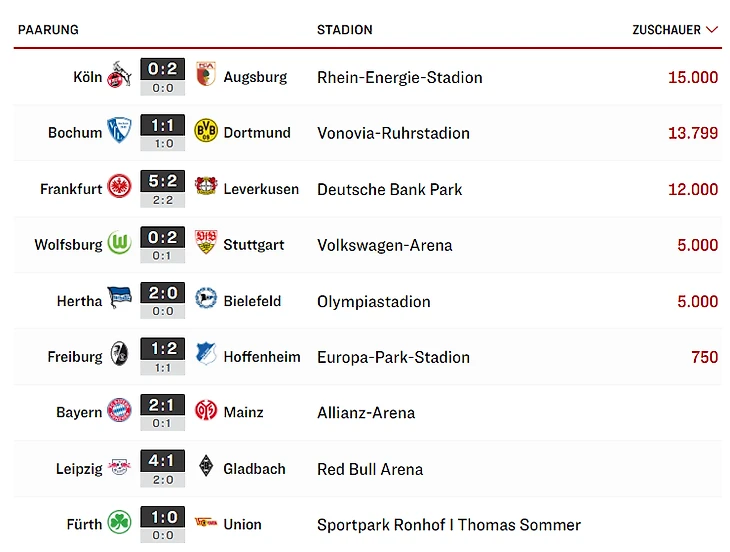Image resolution: width=730 pixels, height=552 pixels.
Task: Click the Rhein-Energie-Stadion stadium name
Action: (399, 77)
